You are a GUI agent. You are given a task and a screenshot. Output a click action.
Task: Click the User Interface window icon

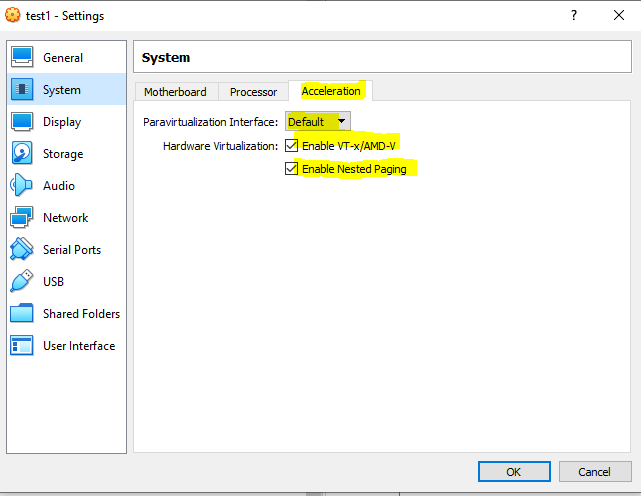22,345
